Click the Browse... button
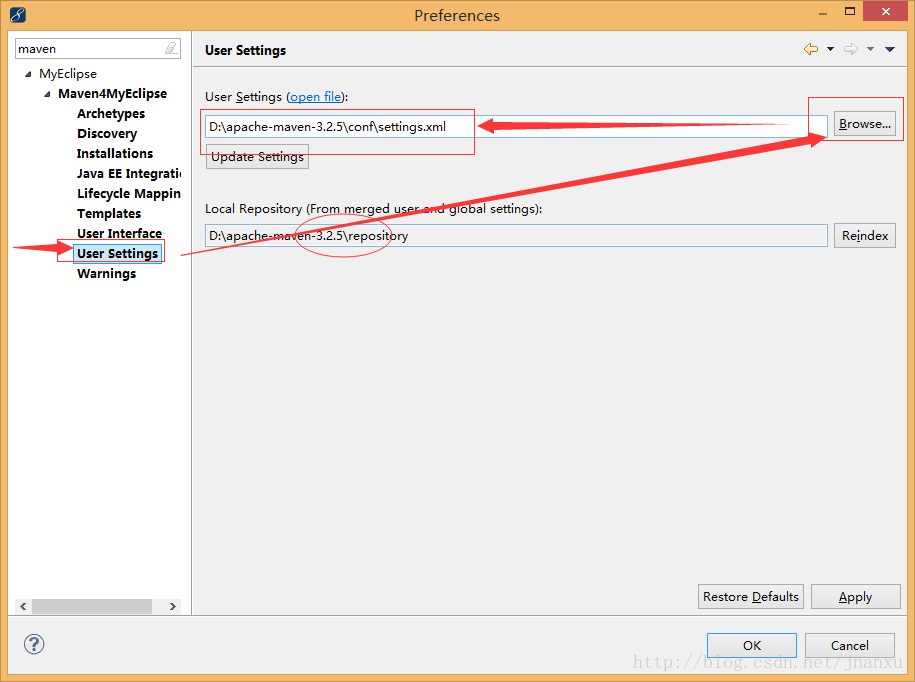The width and height of the screenshot is (915, 682). click(864, 124)
